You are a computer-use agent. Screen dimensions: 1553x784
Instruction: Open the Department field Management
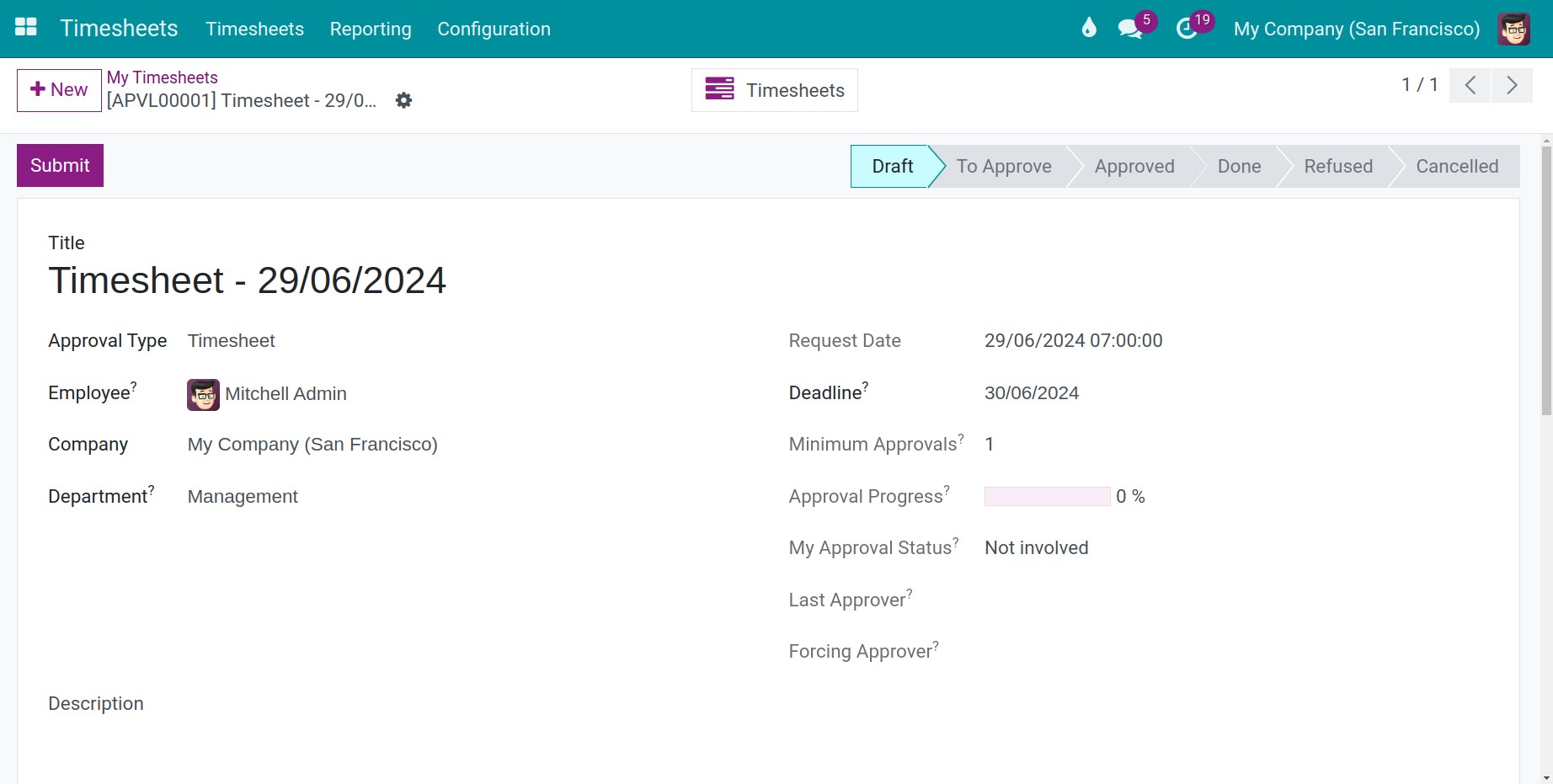pos(243,497)
